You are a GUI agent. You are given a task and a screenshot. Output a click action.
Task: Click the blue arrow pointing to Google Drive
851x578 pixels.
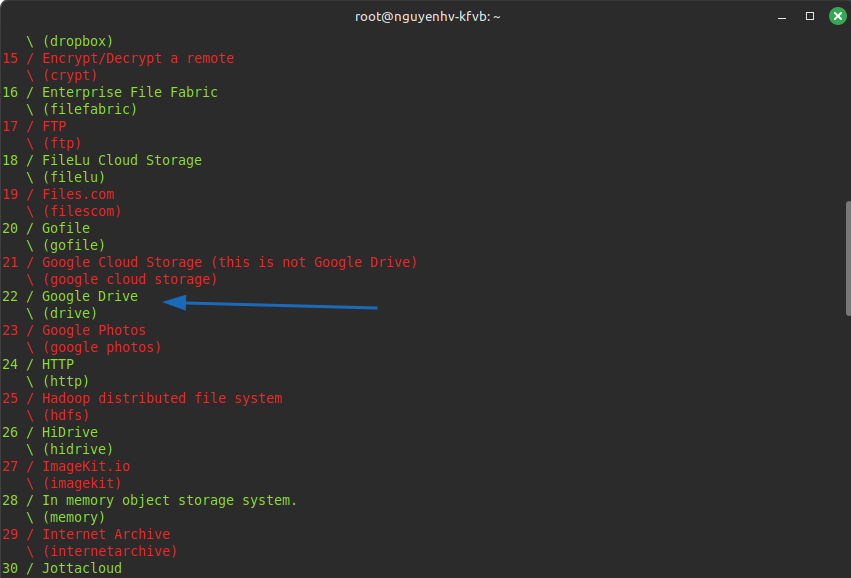[x=270, y=303]
